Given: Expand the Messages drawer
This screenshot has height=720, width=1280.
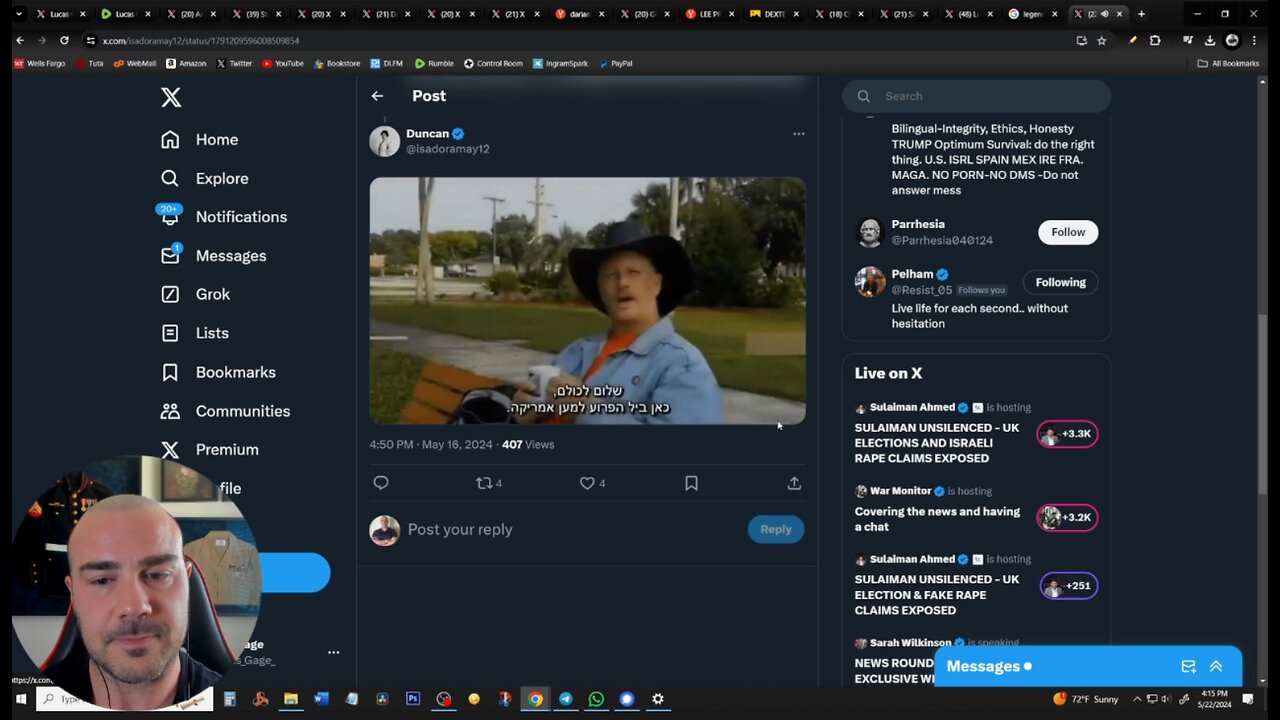Looking at the screenshot, I should [x=1216, y=666].
